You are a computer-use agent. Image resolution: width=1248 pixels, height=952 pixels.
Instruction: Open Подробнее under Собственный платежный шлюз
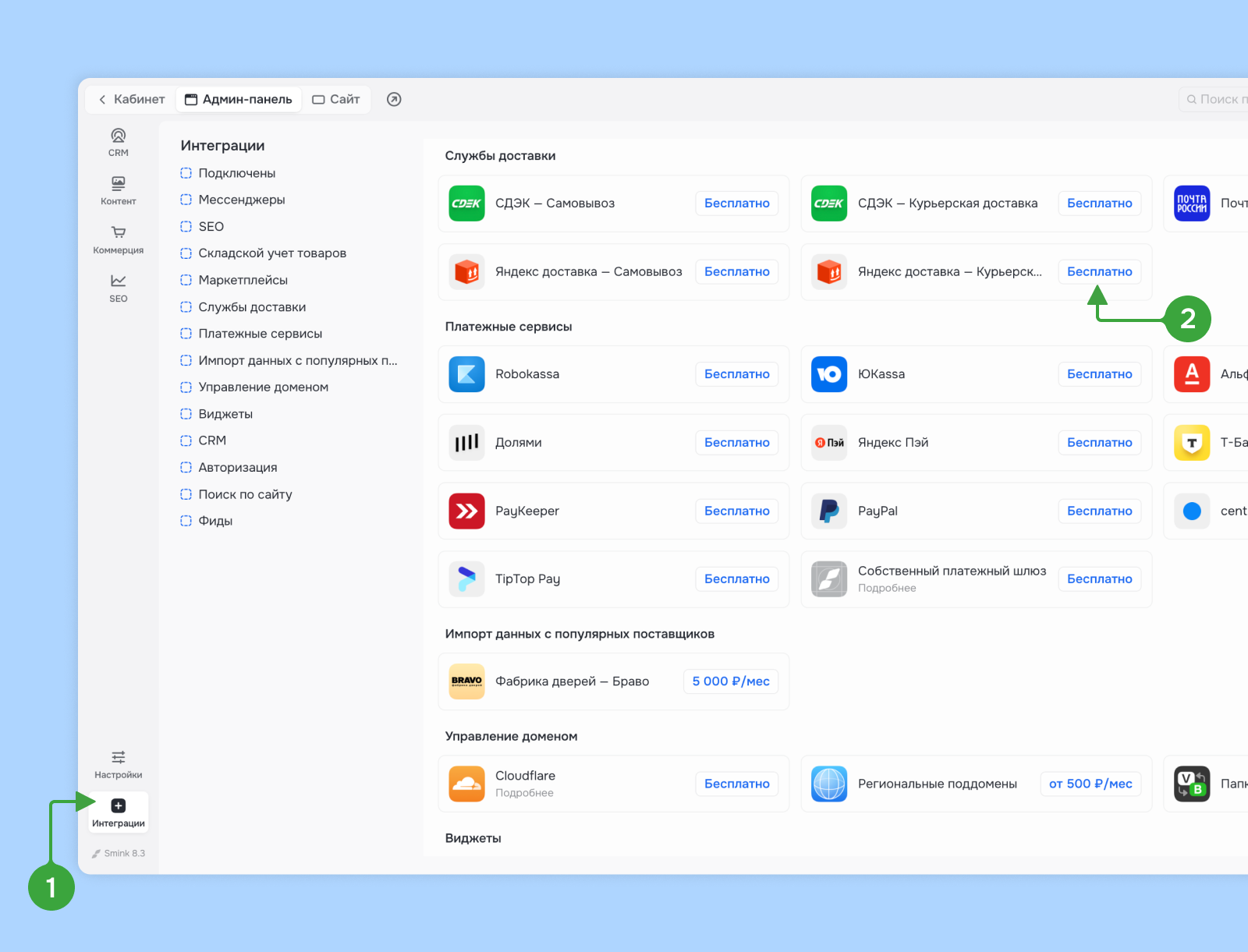click(887, 589)
